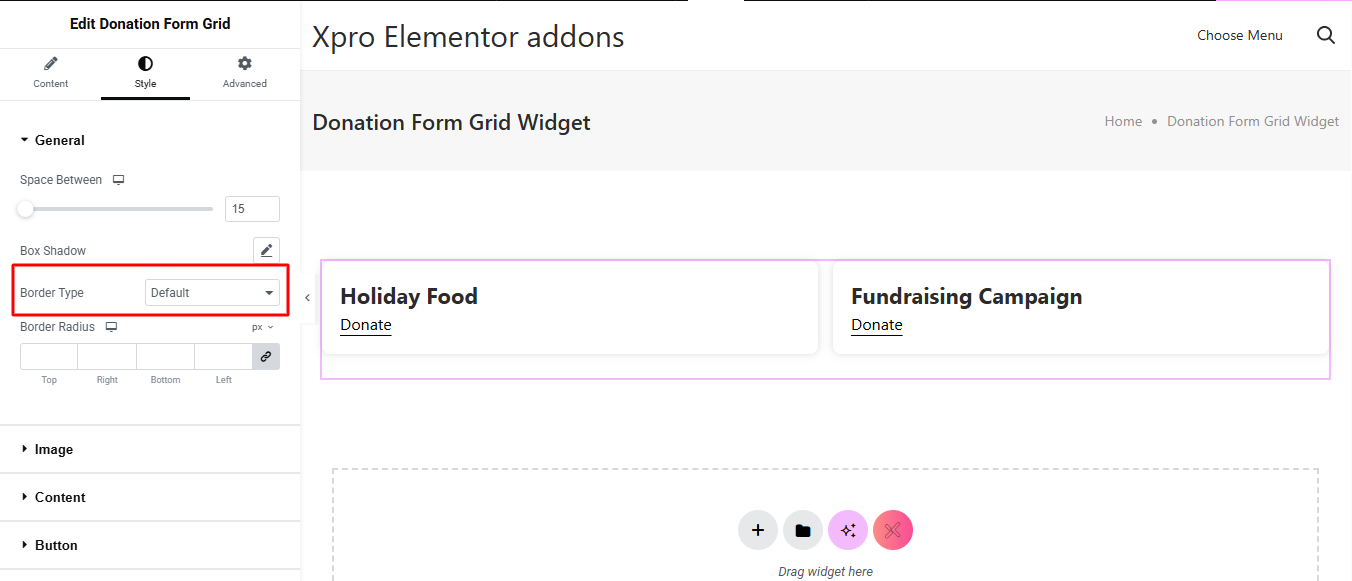Image resolution: width=1352 pixels, height=581 pixels.
Task: Switch to the Advanced tab
Action: (244, 73)
